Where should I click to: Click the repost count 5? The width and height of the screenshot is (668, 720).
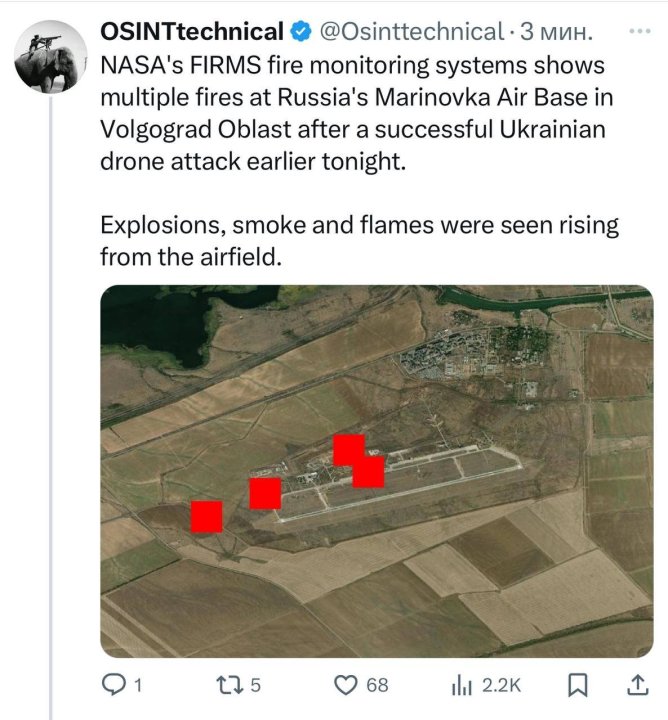256,685
